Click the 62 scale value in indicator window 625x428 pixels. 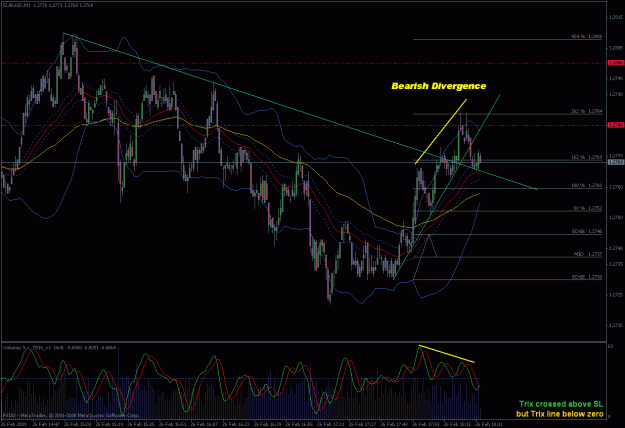click(611, 346)
